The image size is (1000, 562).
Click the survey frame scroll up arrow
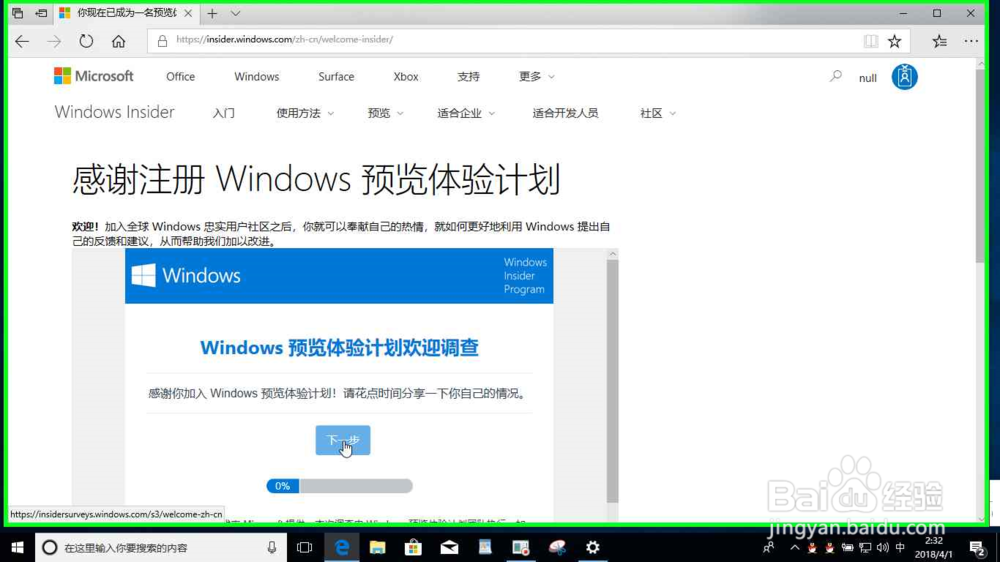(612, 254)
